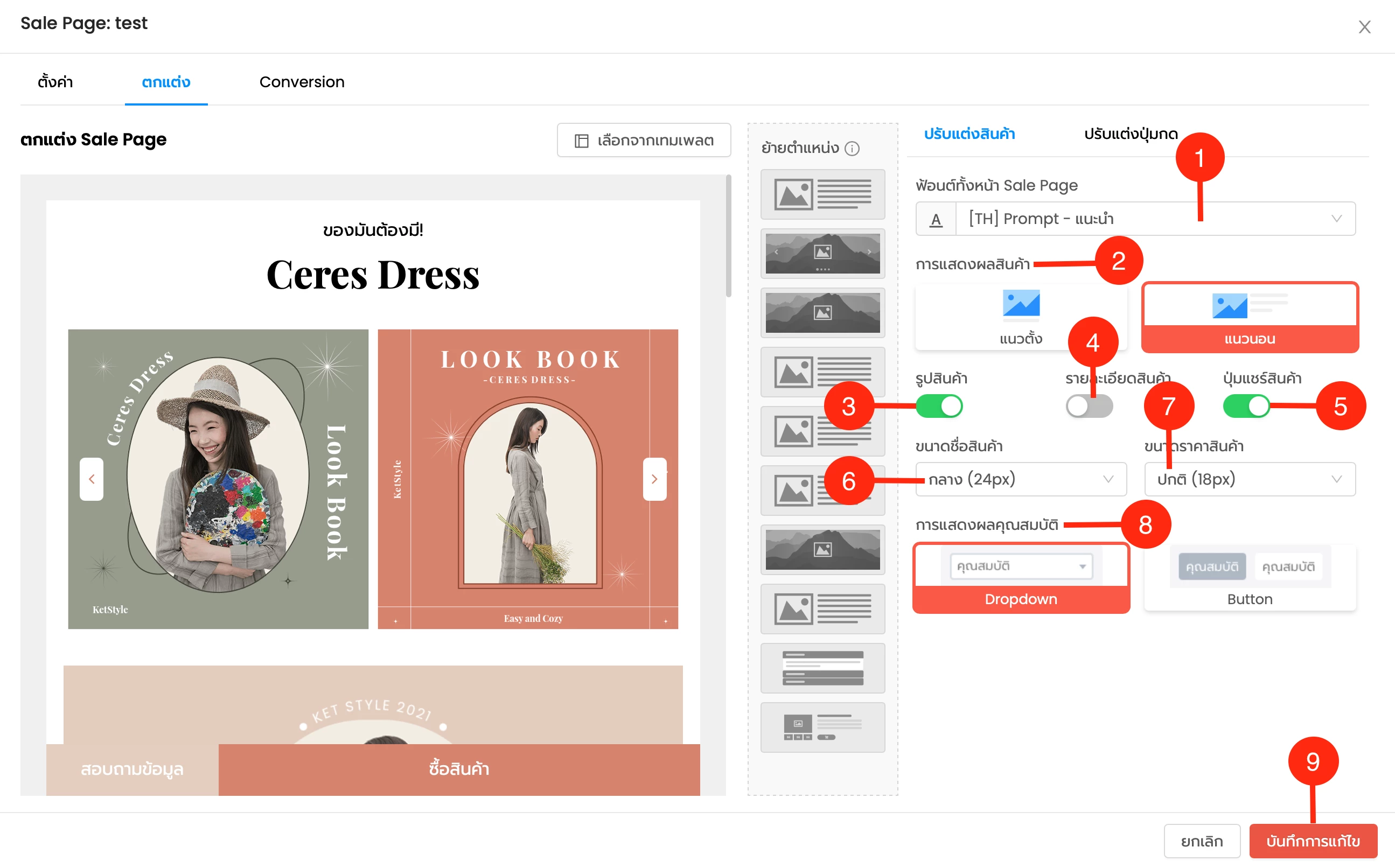Select the fourth image-with-text layout block

pos(822,372)
